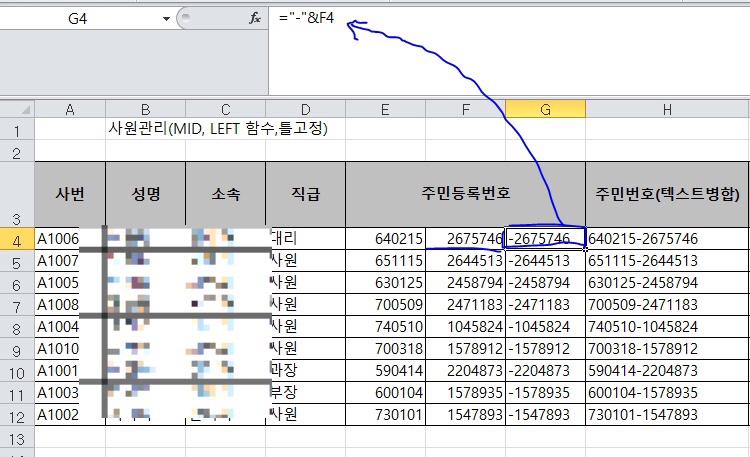Image resolution: width=750 pixels, height=457 pixels.
Task: Click the 소속 header cell
Action: coord(225,195)
